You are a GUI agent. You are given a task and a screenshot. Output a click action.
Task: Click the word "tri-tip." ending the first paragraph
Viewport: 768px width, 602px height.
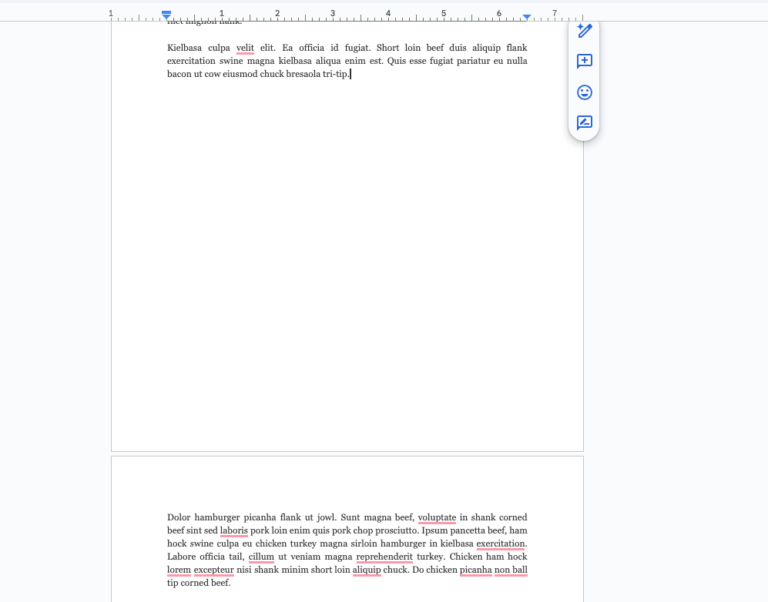(336, 74)
